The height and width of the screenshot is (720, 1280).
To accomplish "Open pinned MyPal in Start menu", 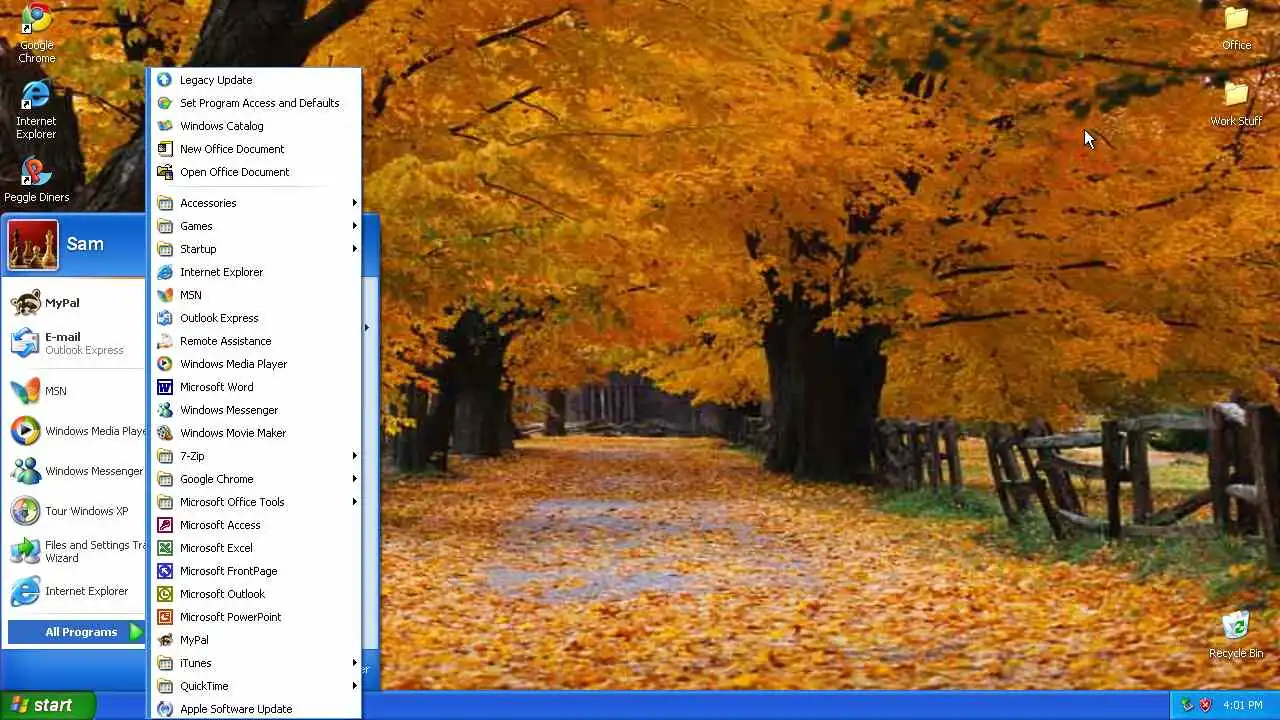I will 76,303.
